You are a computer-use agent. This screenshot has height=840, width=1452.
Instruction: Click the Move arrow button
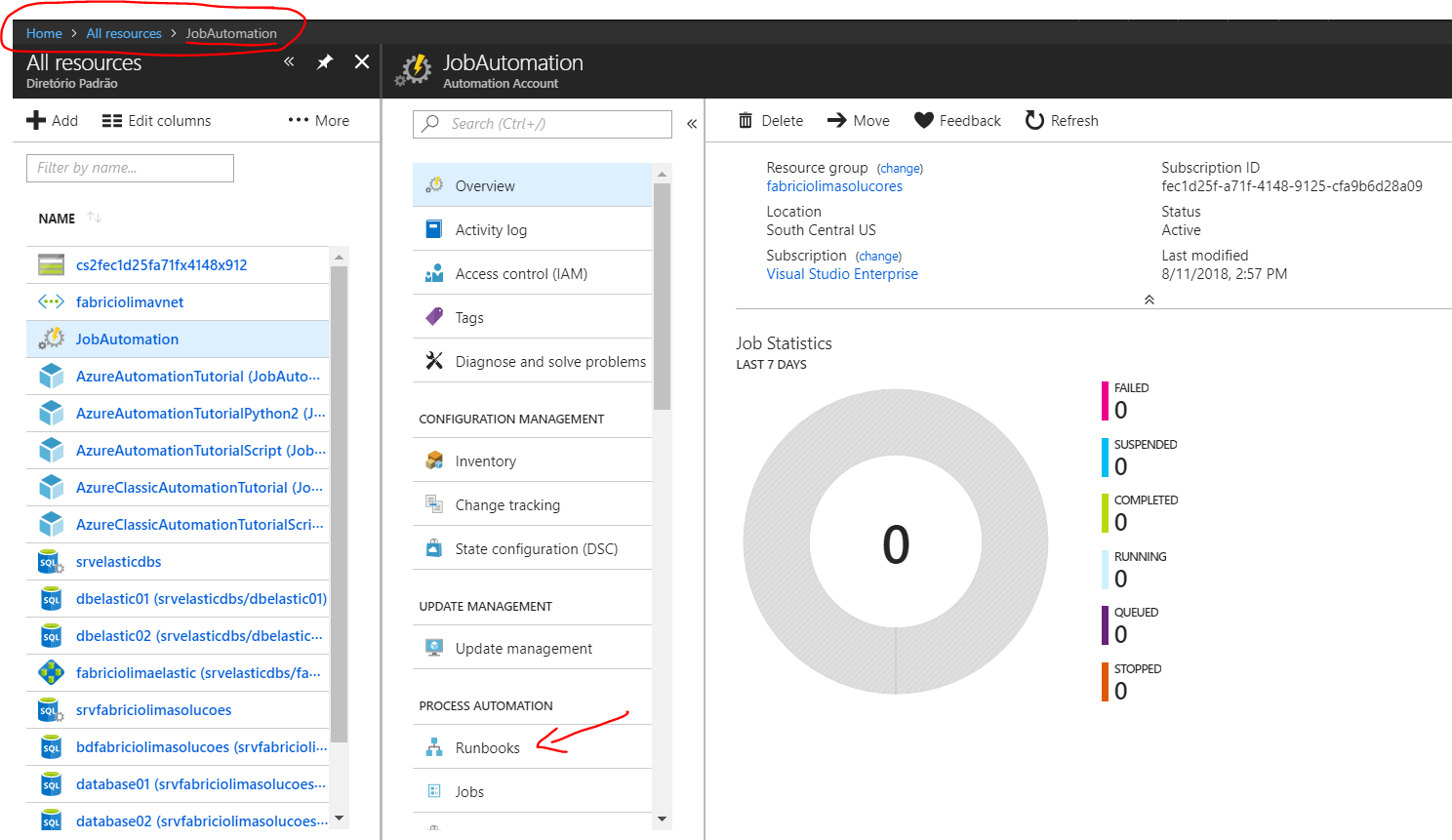[837, 121]
